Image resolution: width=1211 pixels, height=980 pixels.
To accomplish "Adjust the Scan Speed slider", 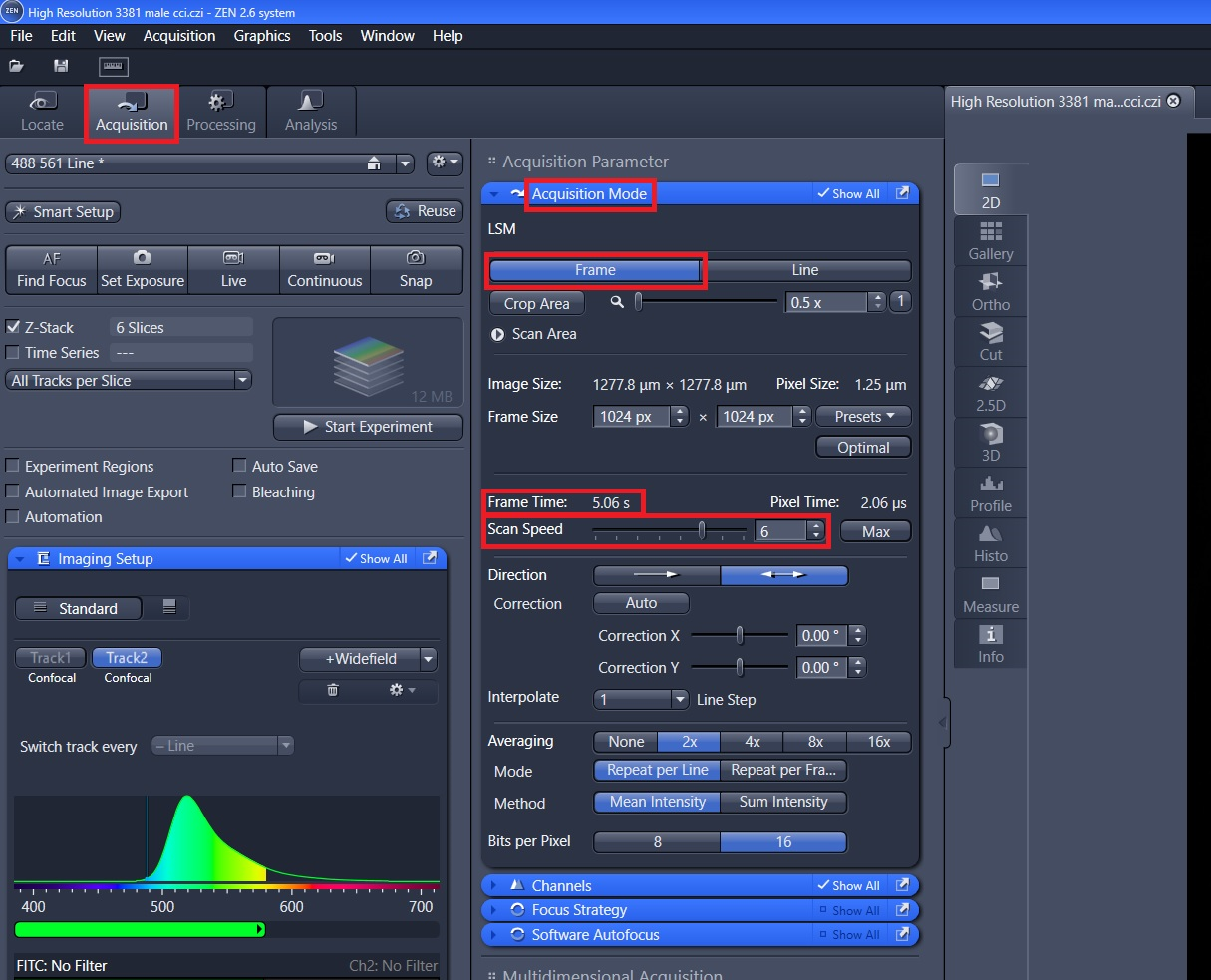I will pos(702,531).
